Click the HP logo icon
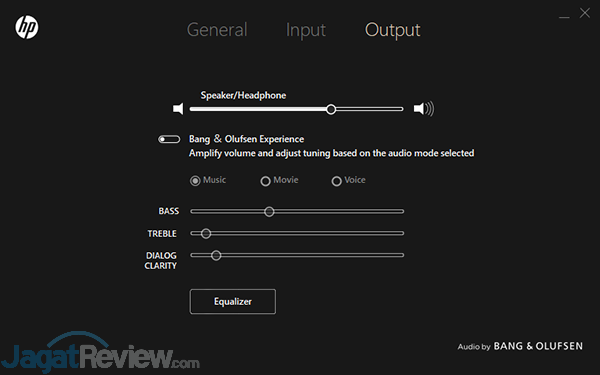Image resolution: width=600 pixels, height=375 pixels. click(27, 27)
